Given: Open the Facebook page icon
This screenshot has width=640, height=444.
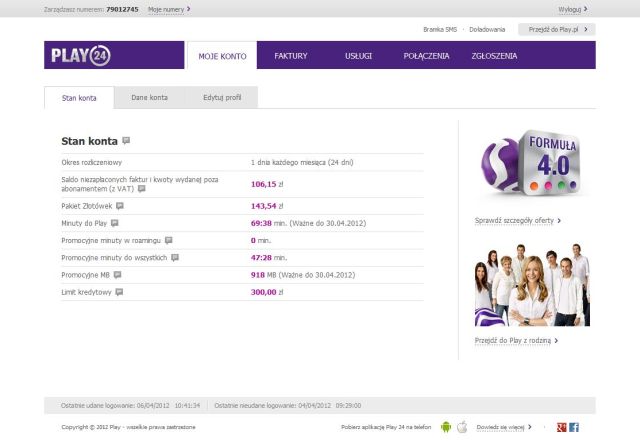Looking at the screenshot, I should [x=574, y=427].
